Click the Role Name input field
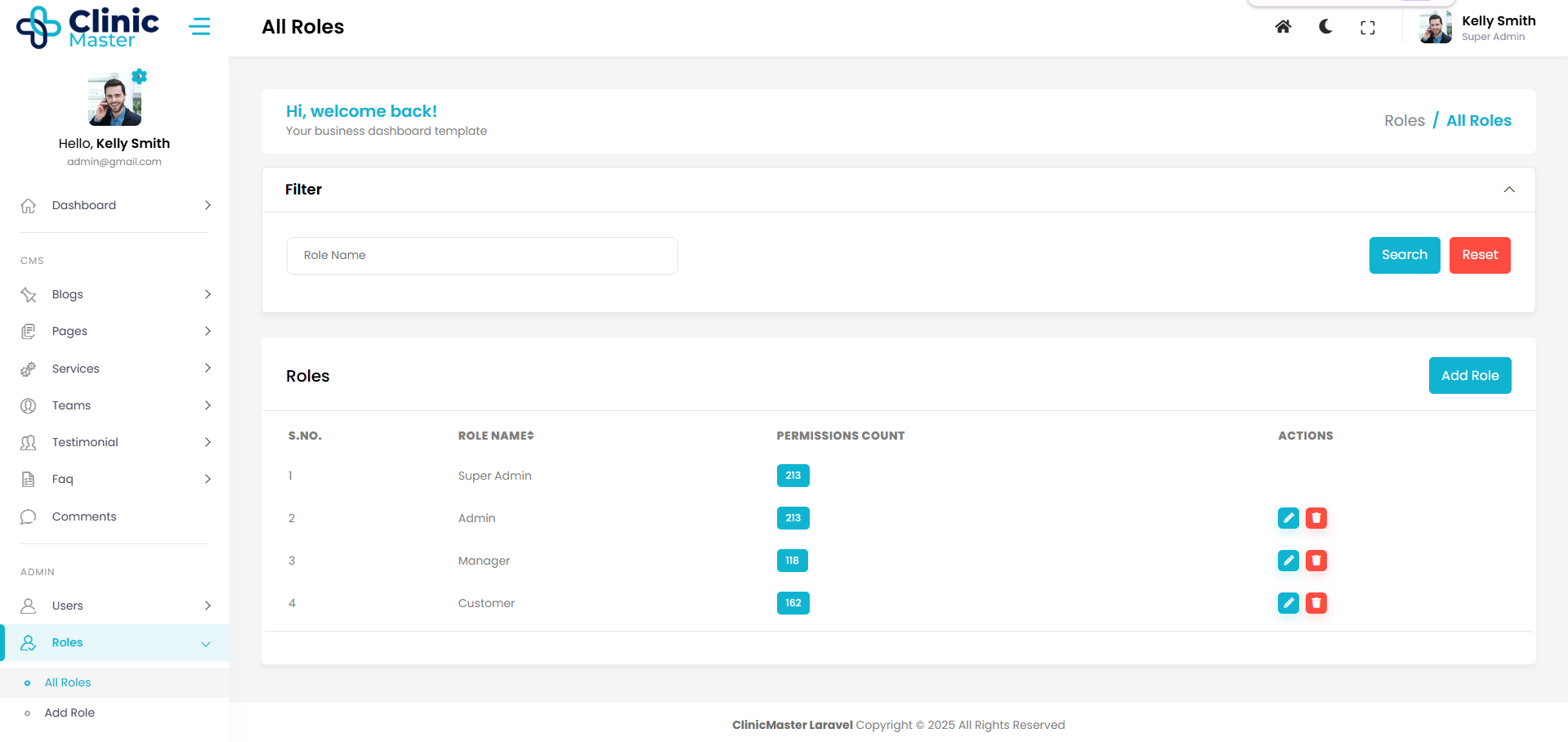This screenshot has height=742, width=1568. click(482, 256)
